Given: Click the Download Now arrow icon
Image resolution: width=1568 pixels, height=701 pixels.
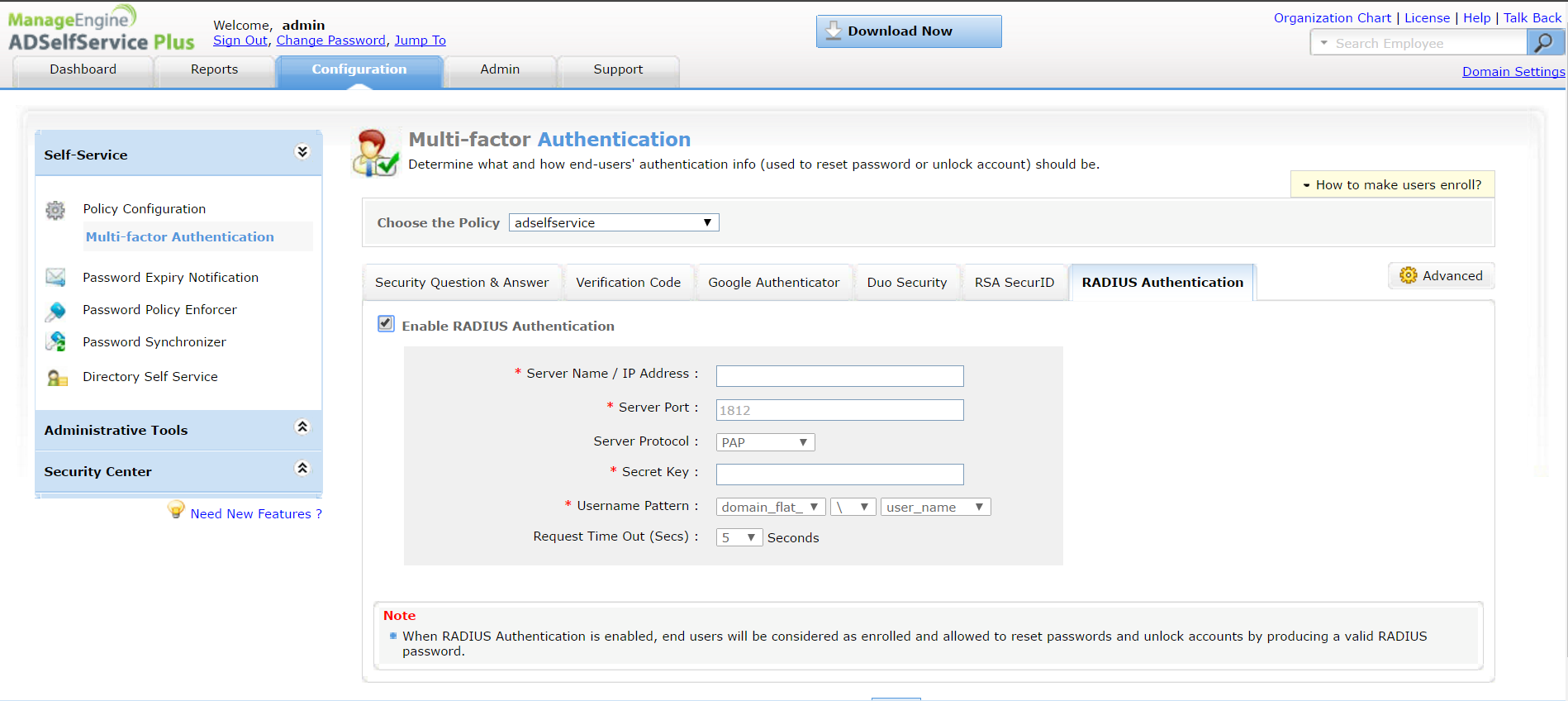Looking at the screenshot, I should tap(834, 31).
